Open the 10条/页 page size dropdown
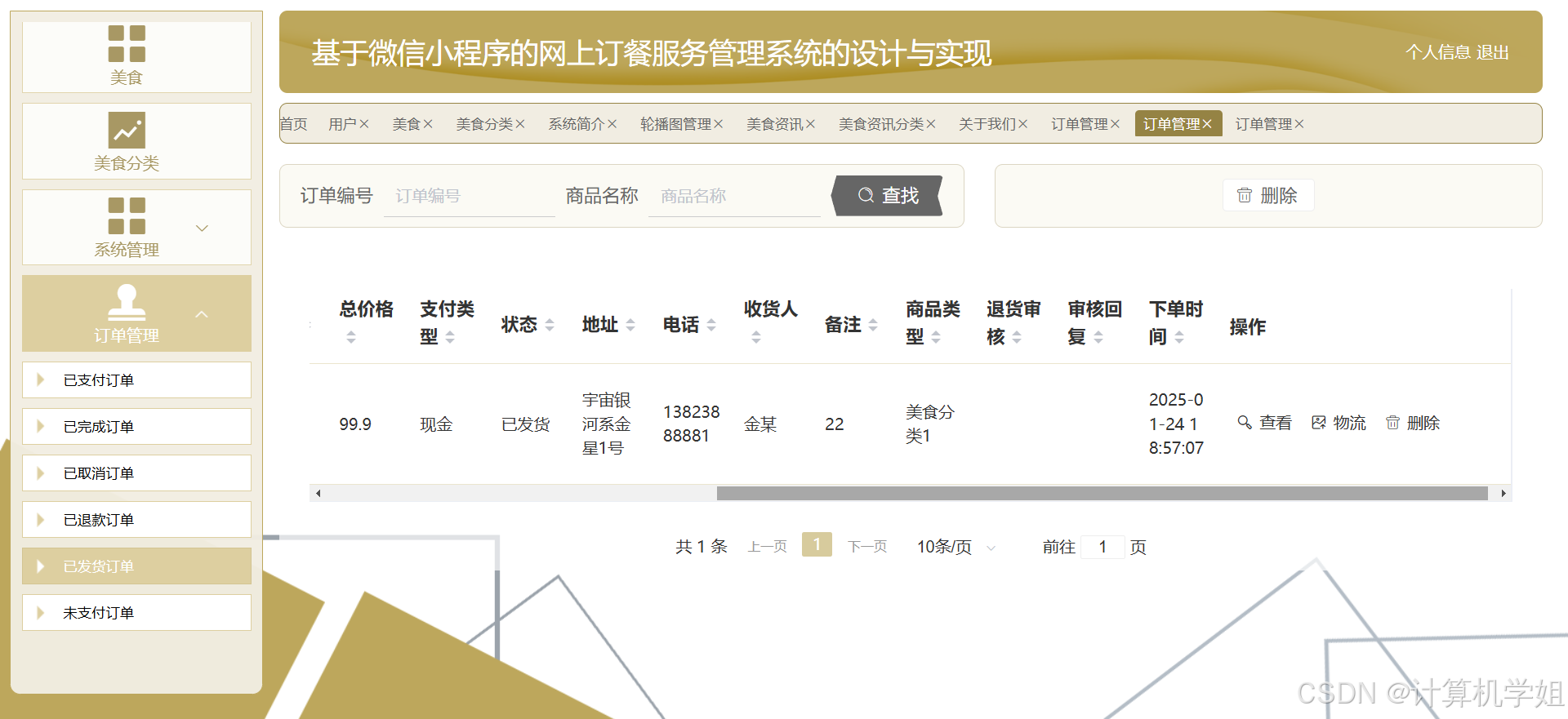 956,547
